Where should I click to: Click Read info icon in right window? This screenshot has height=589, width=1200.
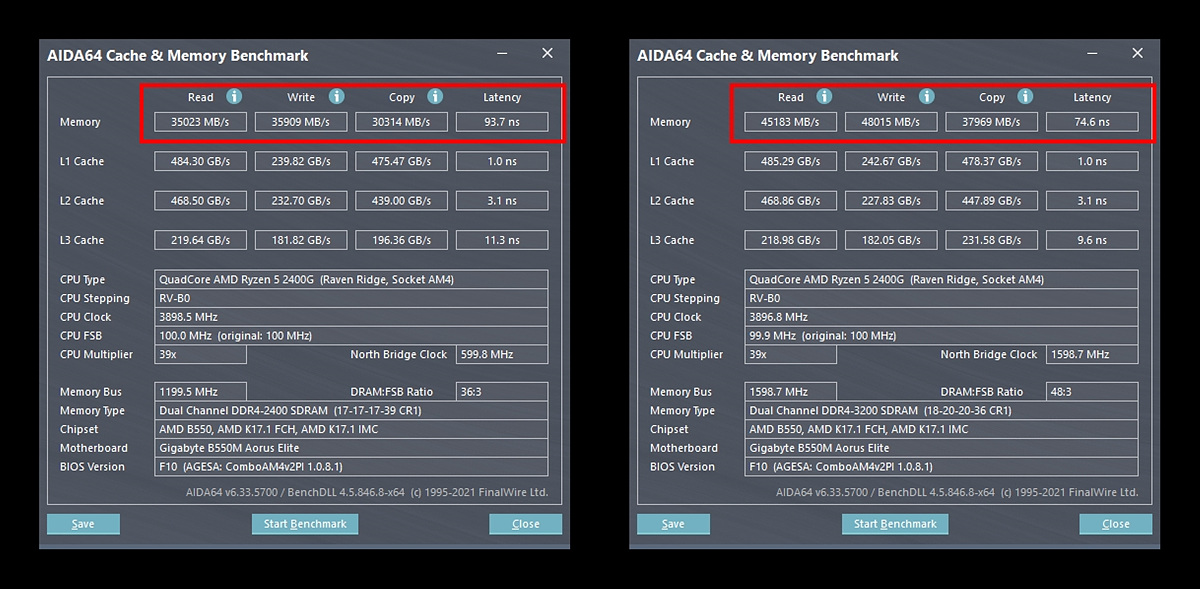(x=824, y=97)
